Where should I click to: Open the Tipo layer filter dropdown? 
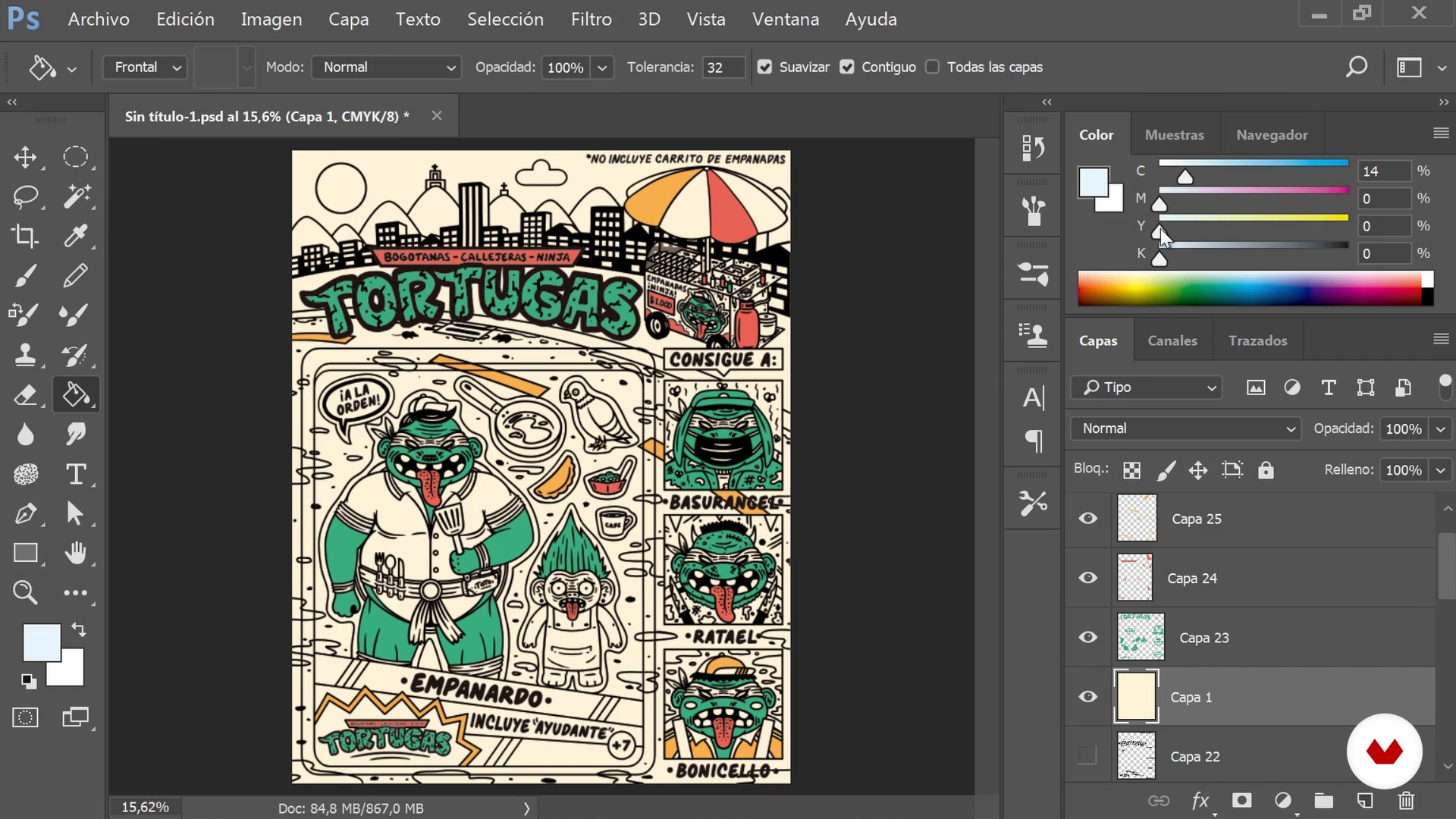(1147, 388)
